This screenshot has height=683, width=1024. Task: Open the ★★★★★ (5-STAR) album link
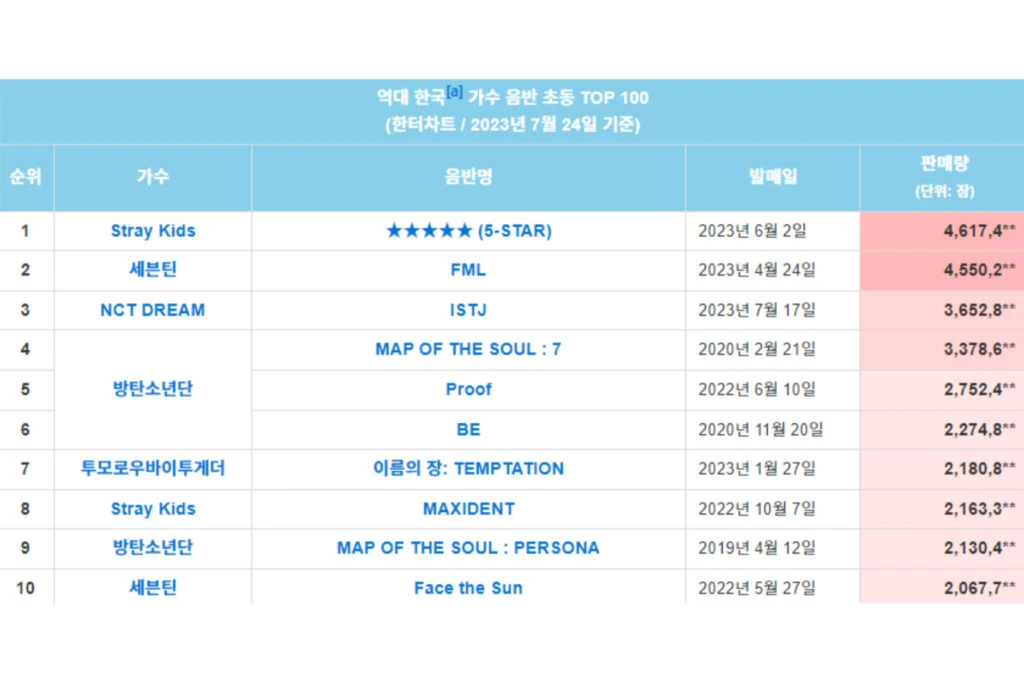(468, 231)
